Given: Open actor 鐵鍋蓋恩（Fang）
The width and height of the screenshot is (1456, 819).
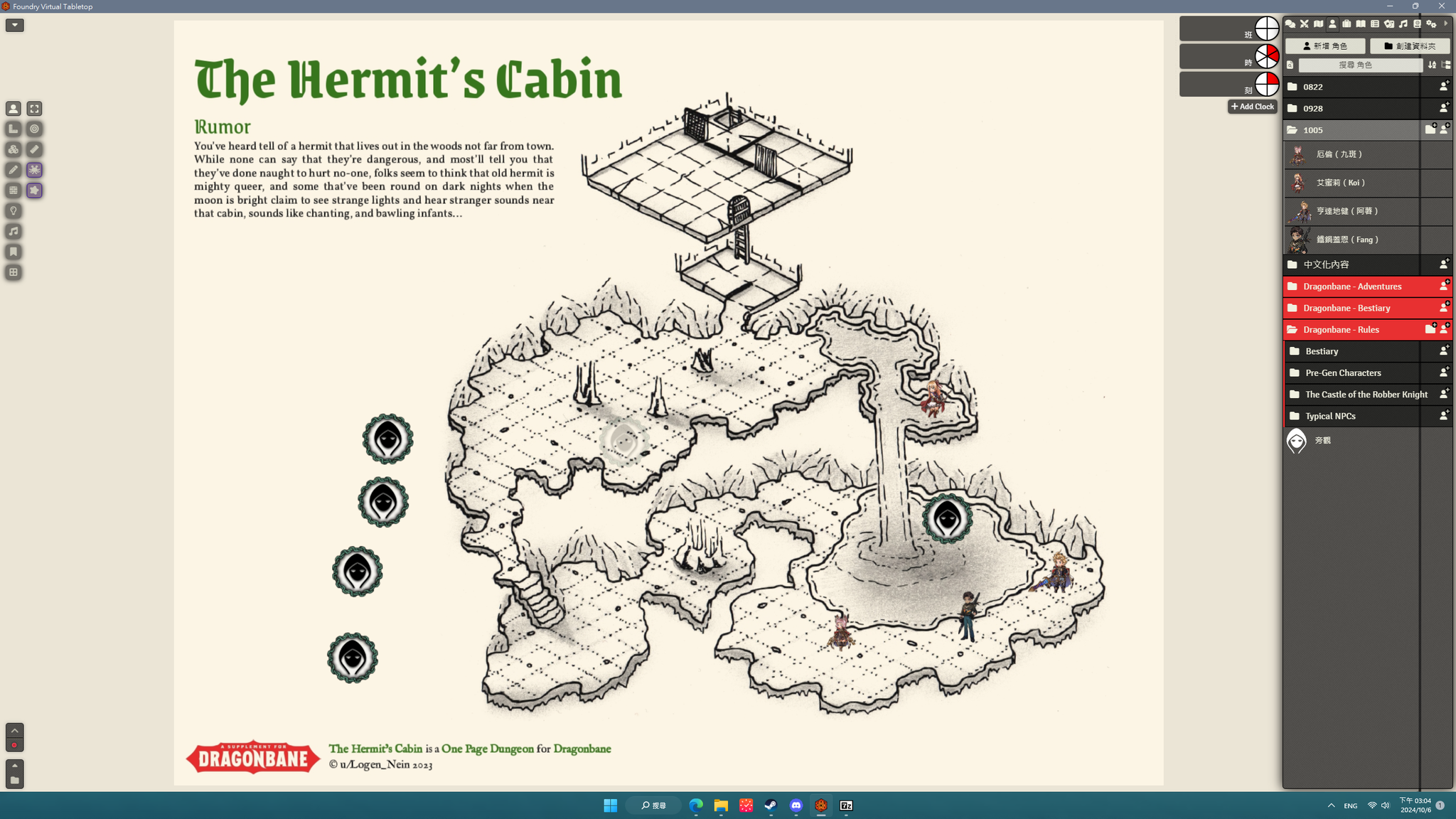Looking at the screenshot, I should coord(1368,240).
